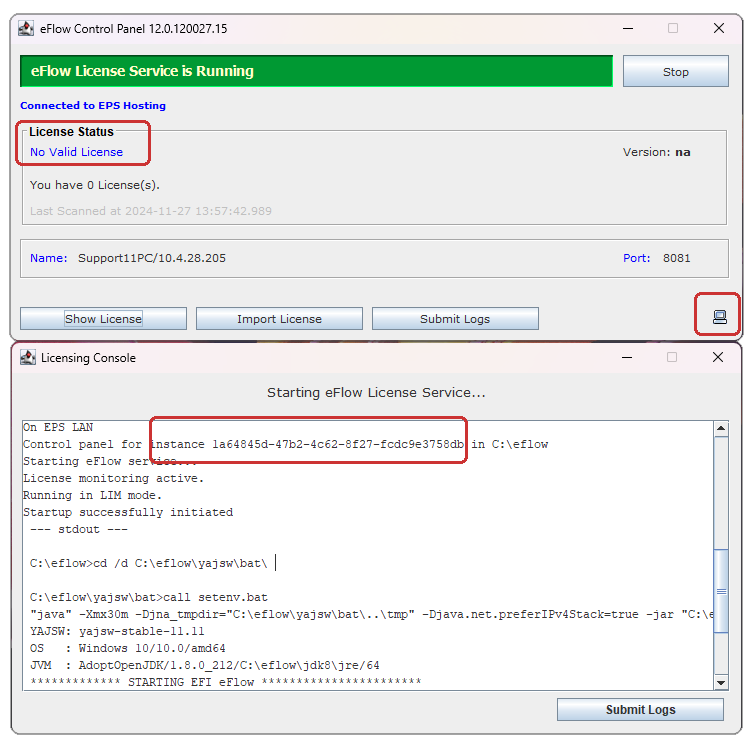The image size is (755, 745).
Task: Close the eFlow Control Panel window
Action: [x=719, y=28]
